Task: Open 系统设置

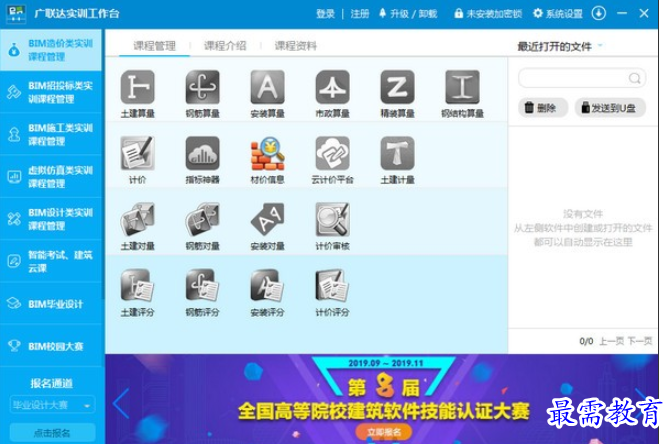Action: (x=558, y=14)
